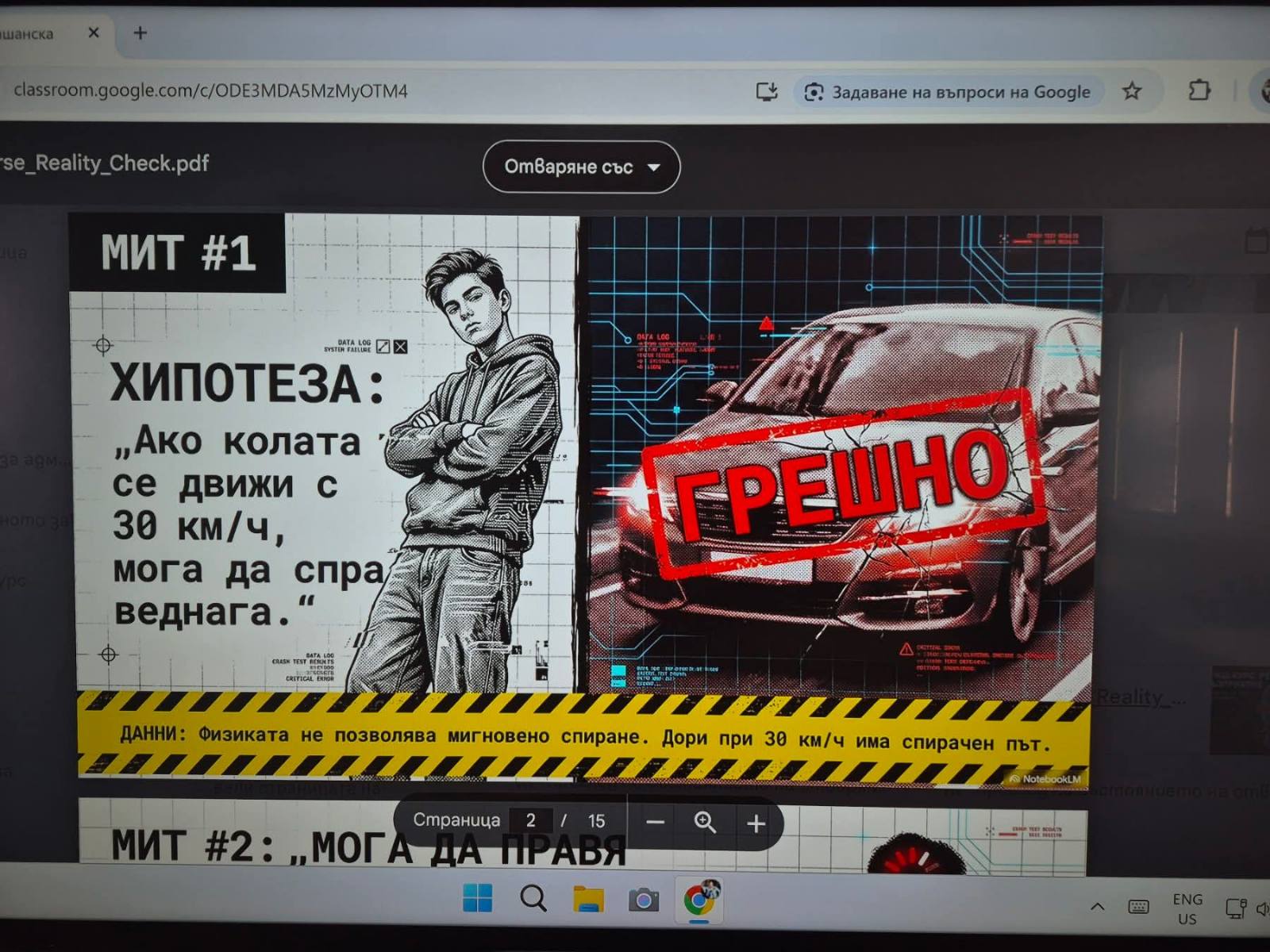
Task: Expand the "Отваряне със" dropdown
Action: coord(581,167)
